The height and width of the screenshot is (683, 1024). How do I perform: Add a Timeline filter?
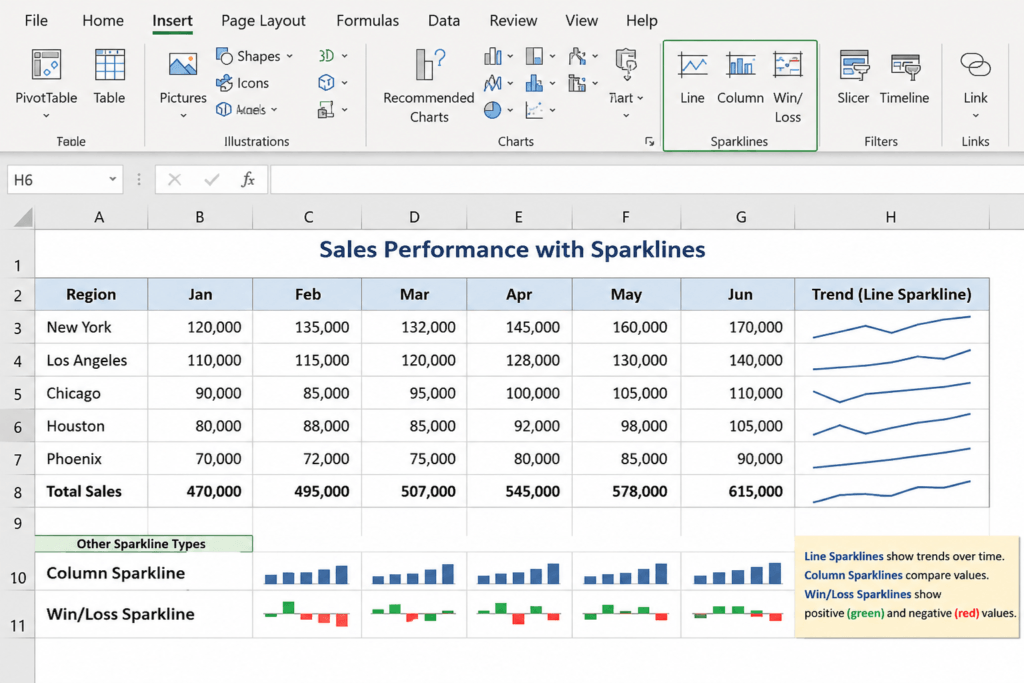click(904, 65)
